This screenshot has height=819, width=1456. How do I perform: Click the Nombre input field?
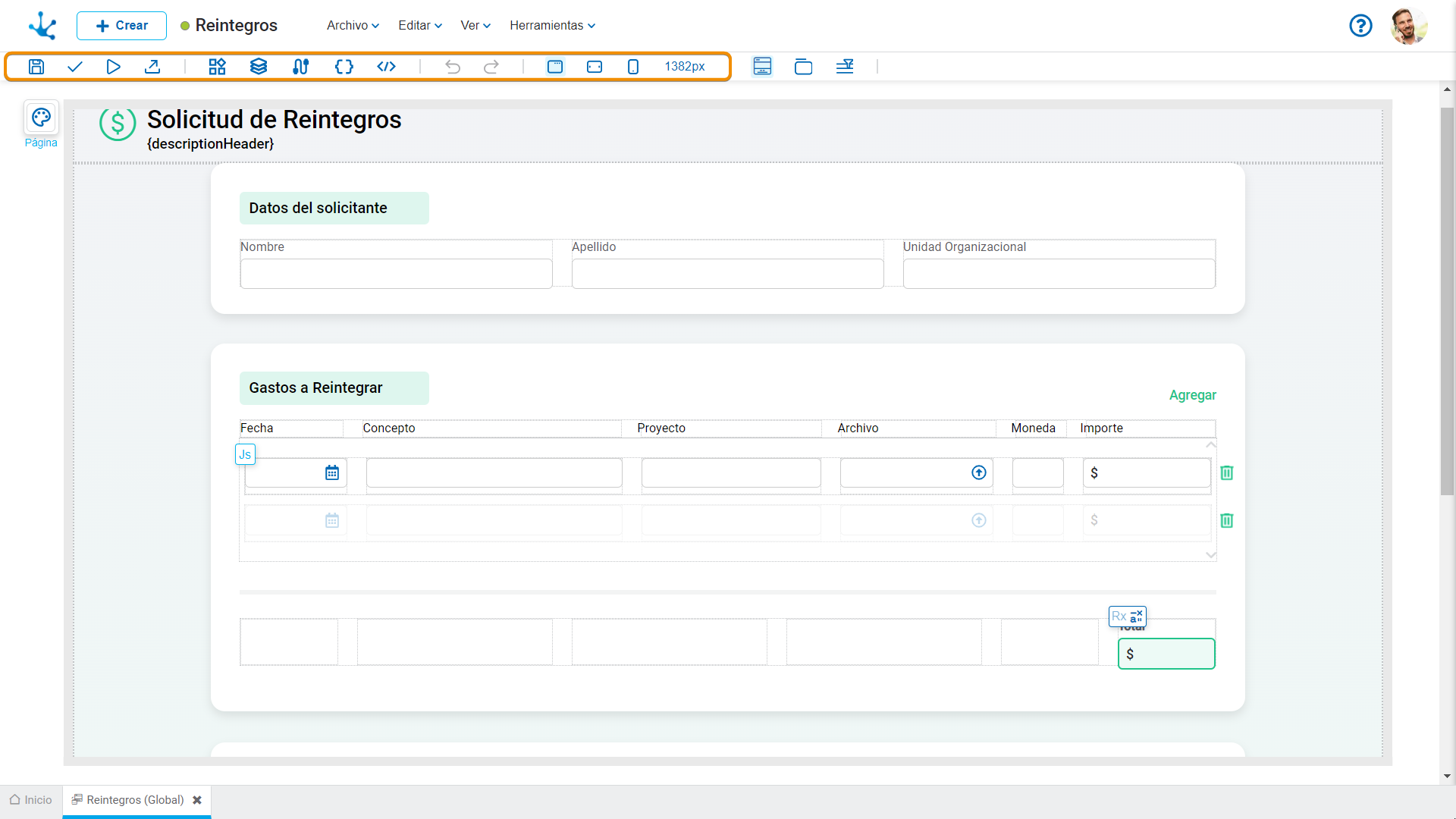click(396, 274)
